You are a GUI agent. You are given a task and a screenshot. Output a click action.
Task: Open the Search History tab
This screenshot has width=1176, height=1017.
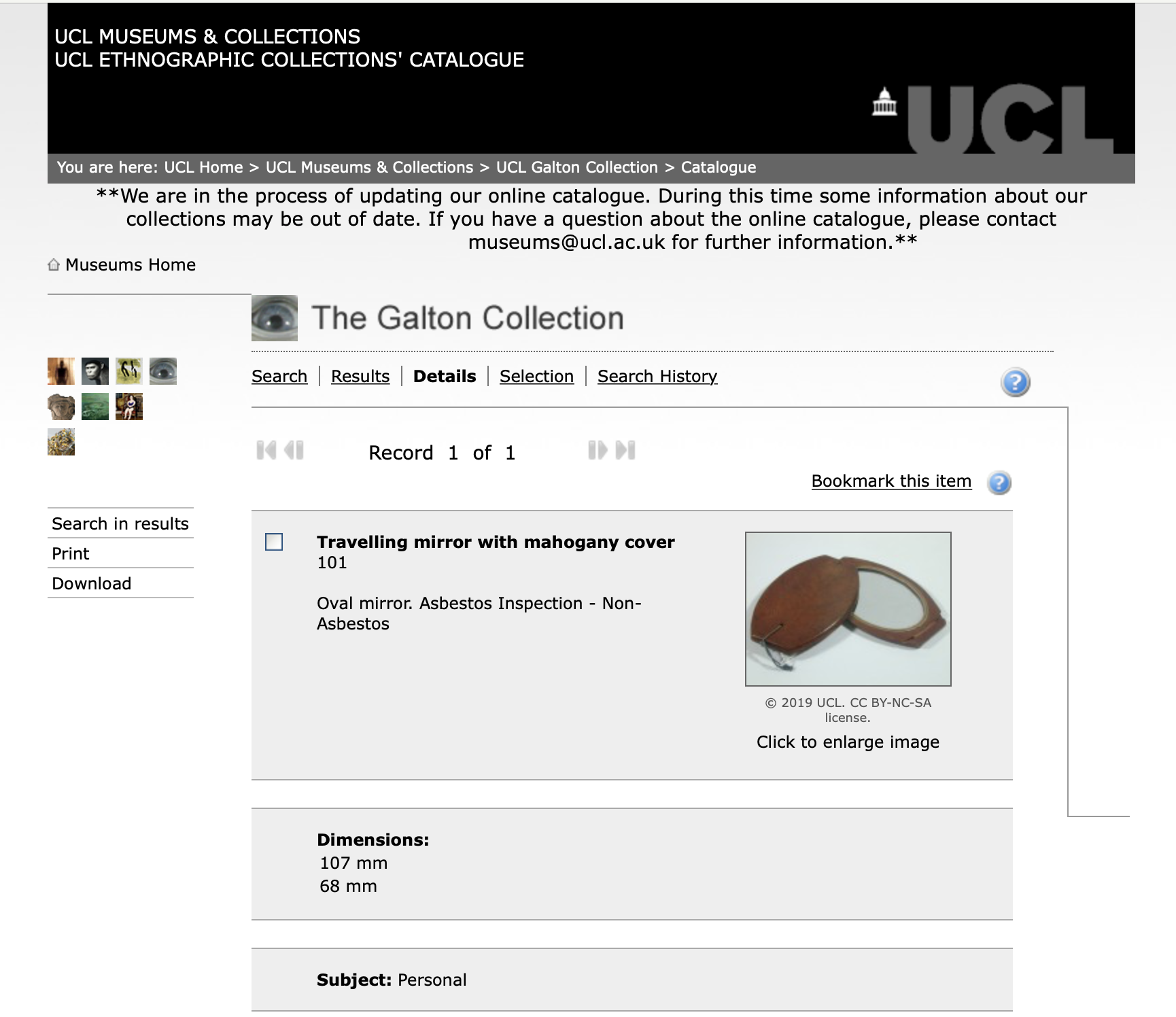click(x=657, y=376)
